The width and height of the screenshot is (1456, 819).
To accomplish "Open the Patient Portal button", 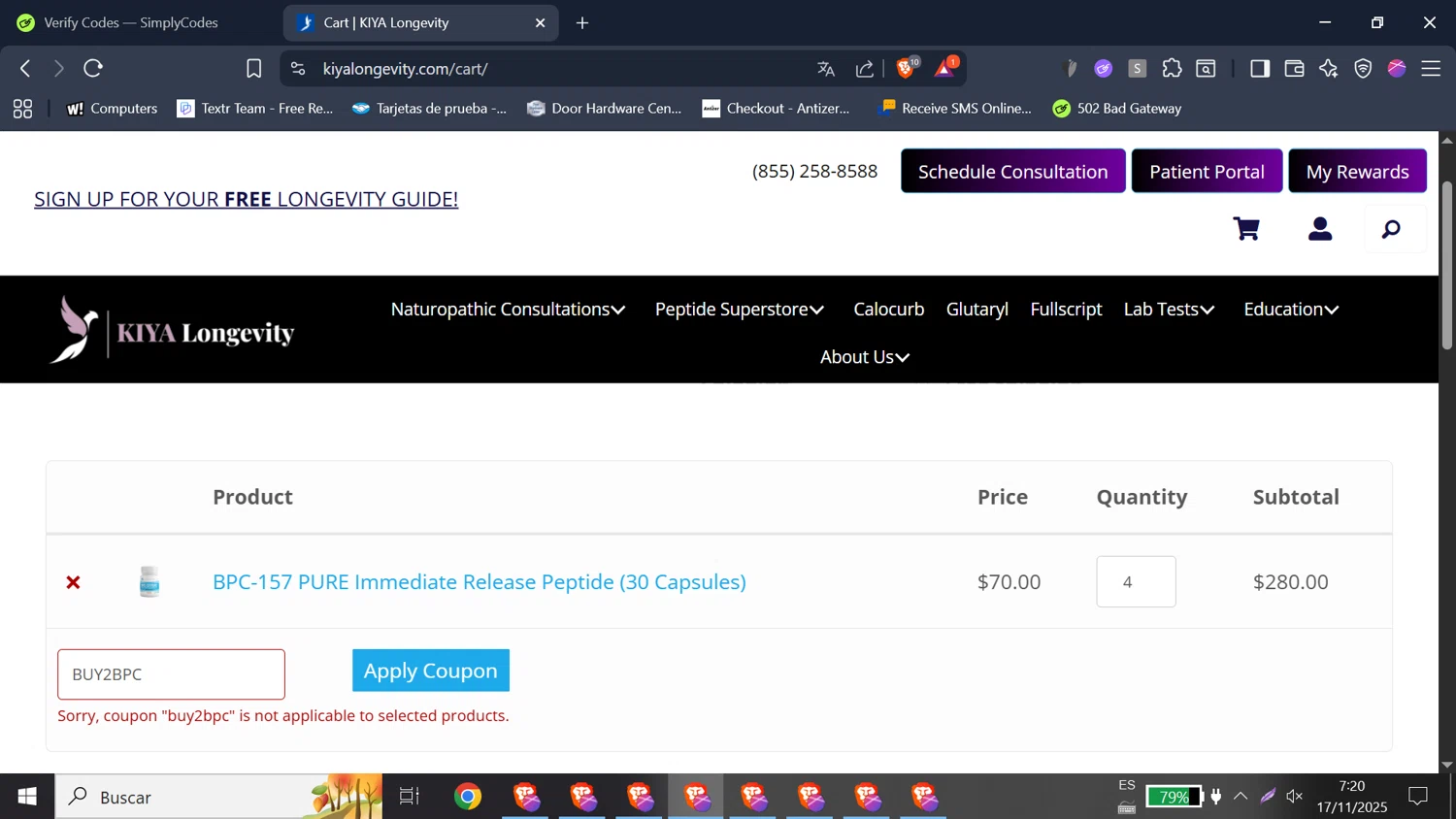I will pyautogui.click(x=1207, y=171).
